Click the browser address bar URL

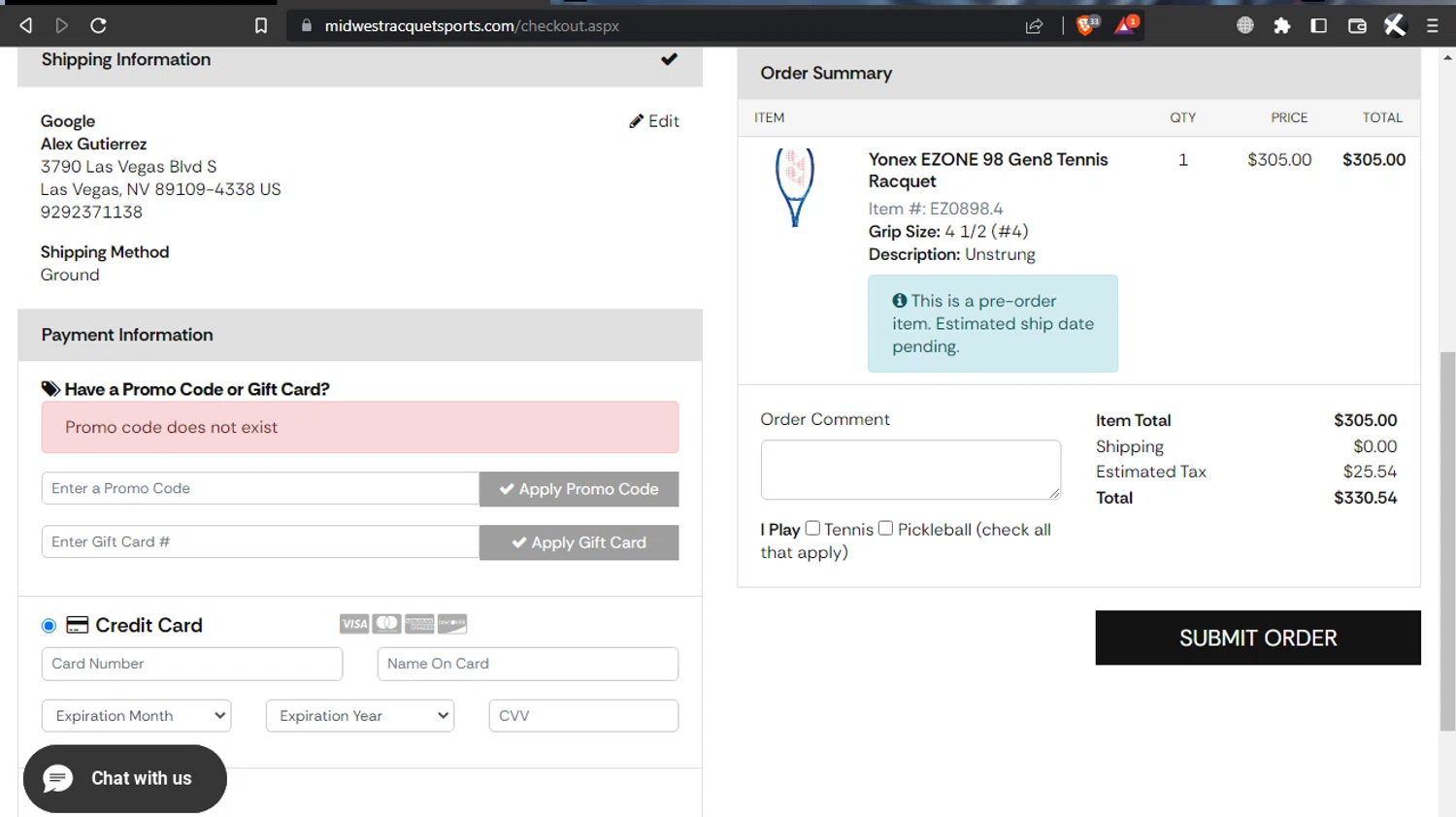point(472,26)
